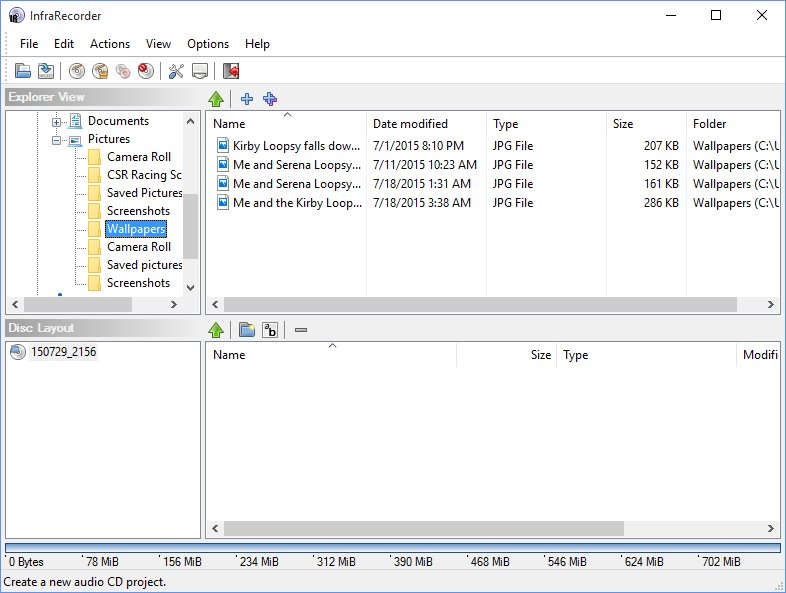
Task: Click the Documents library icon in tree
Action: 75,121
